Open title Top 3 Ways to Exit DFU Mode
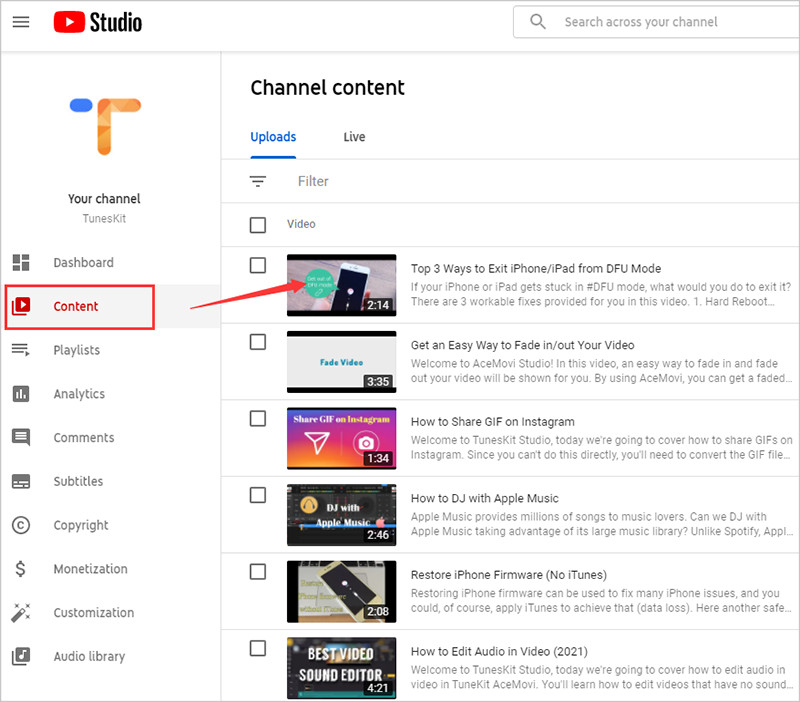Screen dimensions: 800x702 [x=536, y=268]
